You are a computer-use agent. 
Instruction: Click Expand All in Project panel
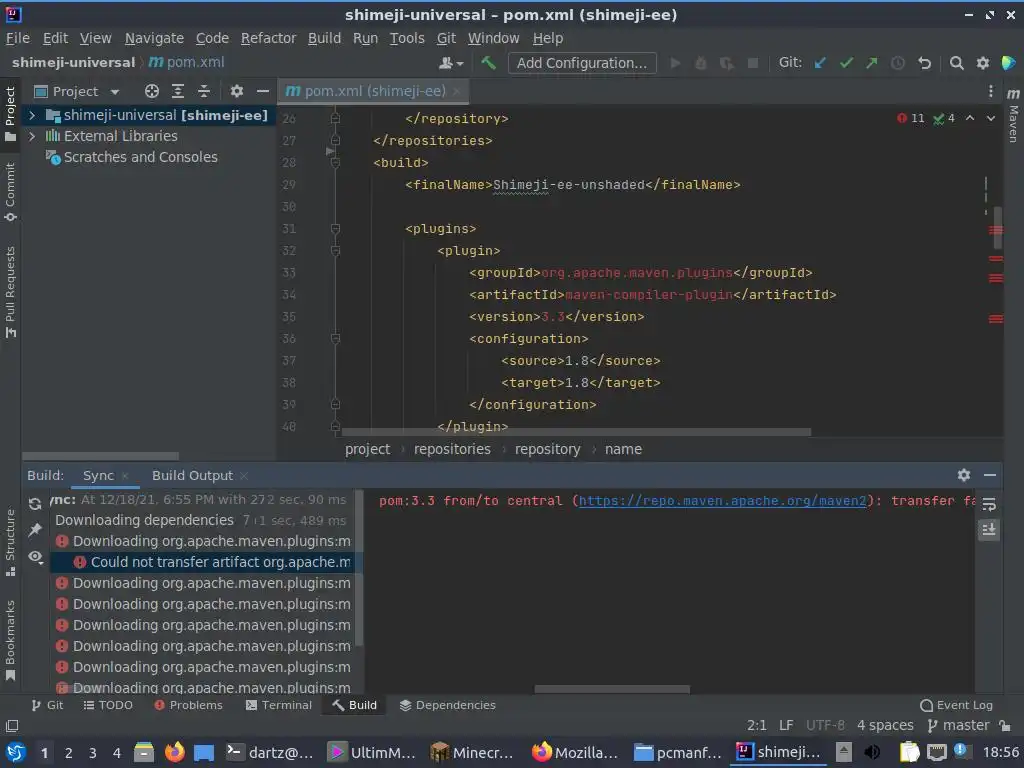178,91
